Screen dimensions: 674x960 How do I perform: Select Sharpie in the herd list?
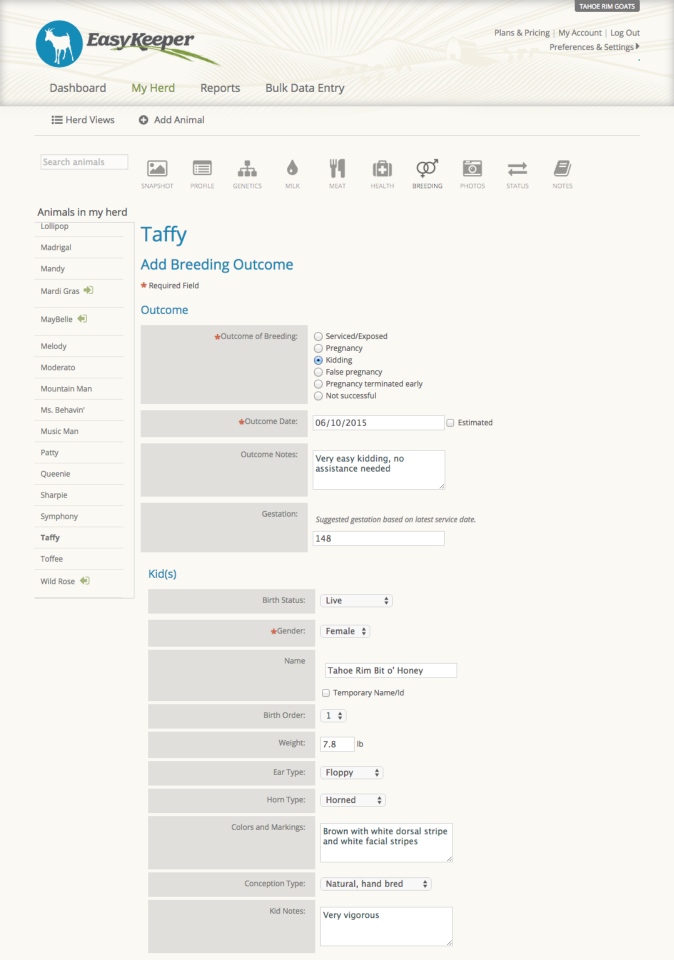[54, 495]
